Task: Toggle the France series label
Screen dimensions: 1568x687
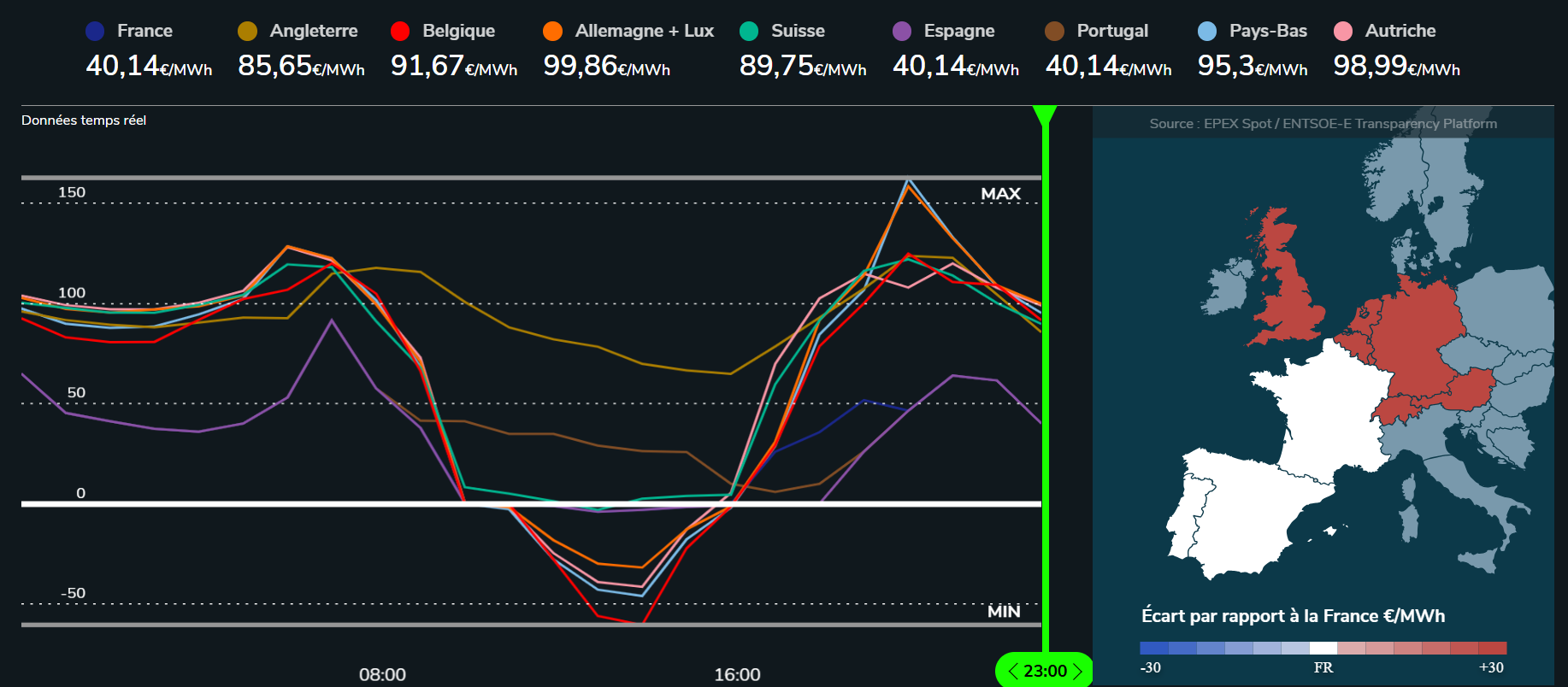Action: coord(144,31)
